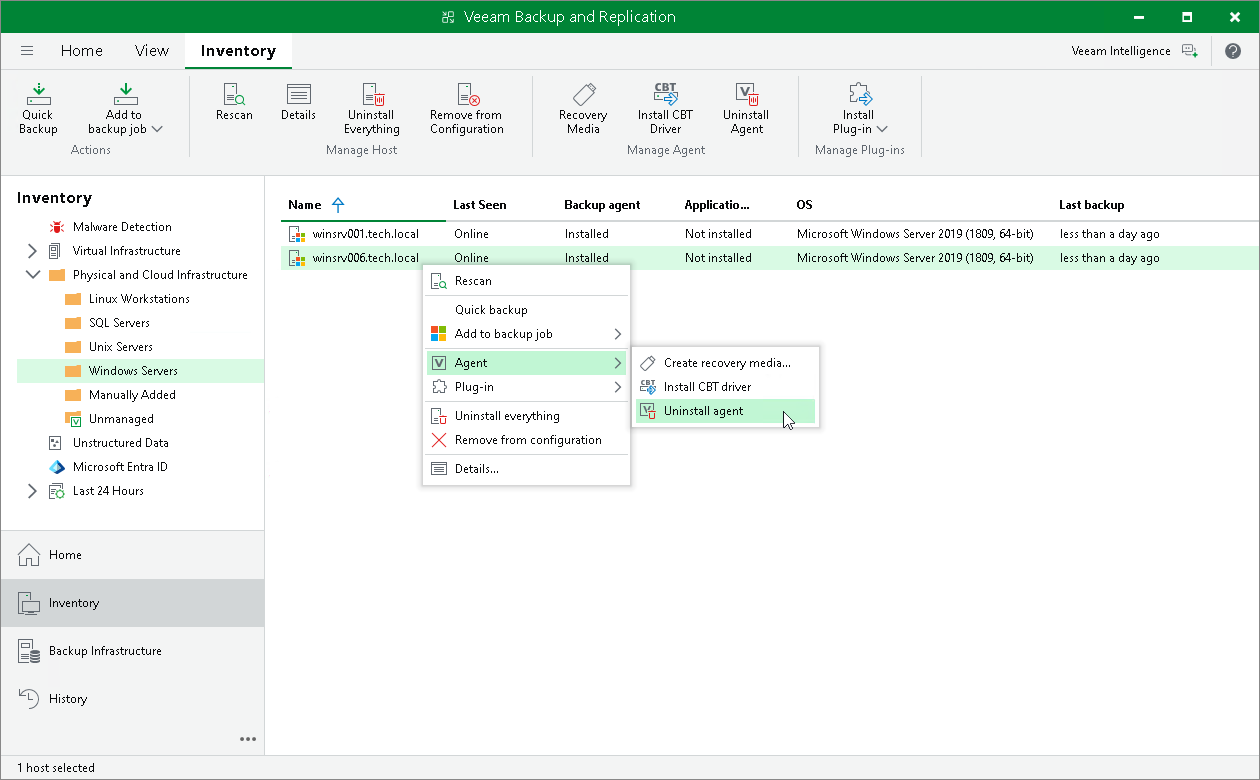Choose Create recovery media... in submenu
Viewport: 1260px width, 780px height.
point(726,363)
